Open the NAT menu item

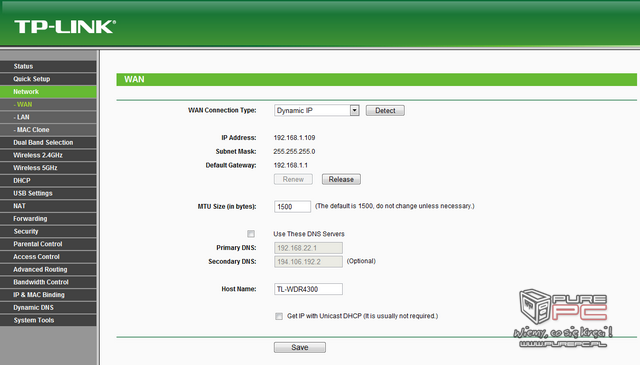pyautogui.click(x=48, y=205)
